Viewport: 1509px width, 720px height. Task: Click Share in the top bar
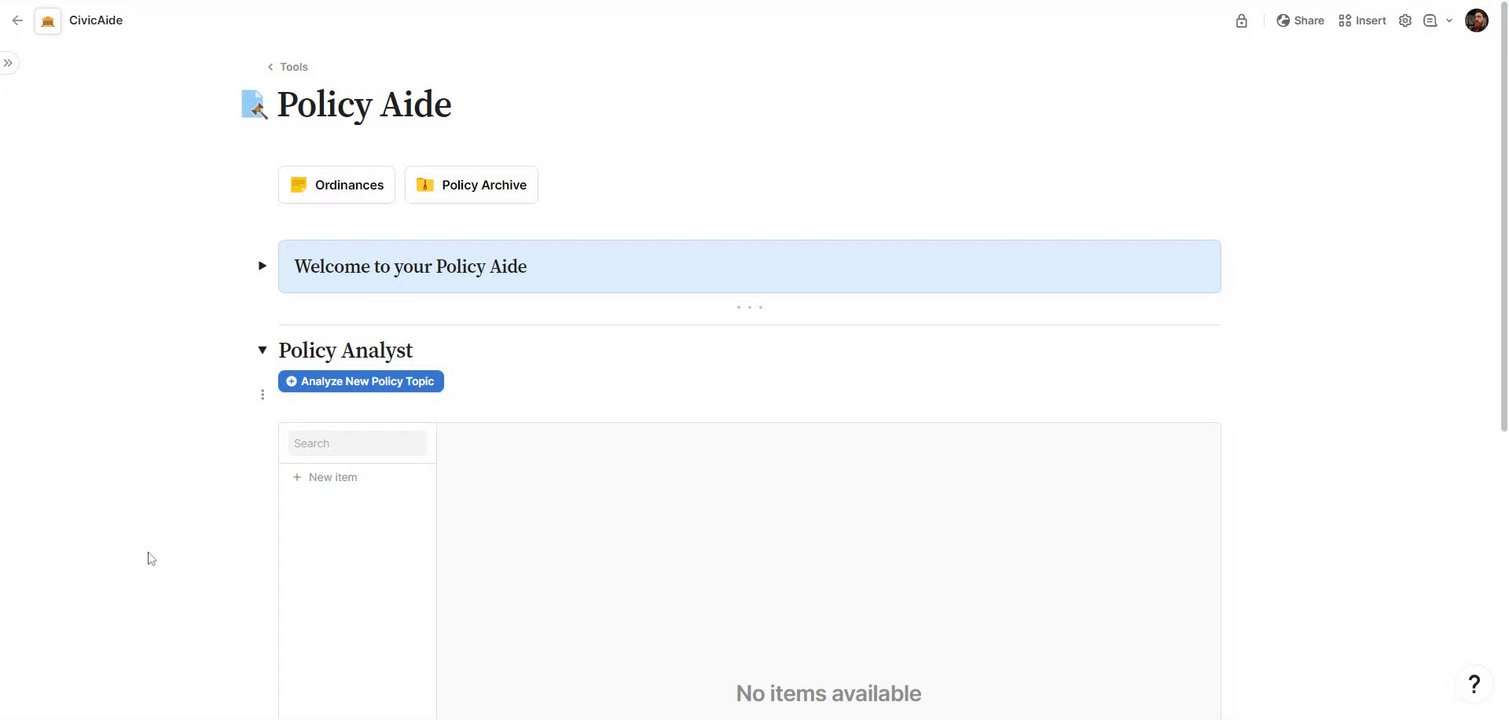click(1300, 20)
